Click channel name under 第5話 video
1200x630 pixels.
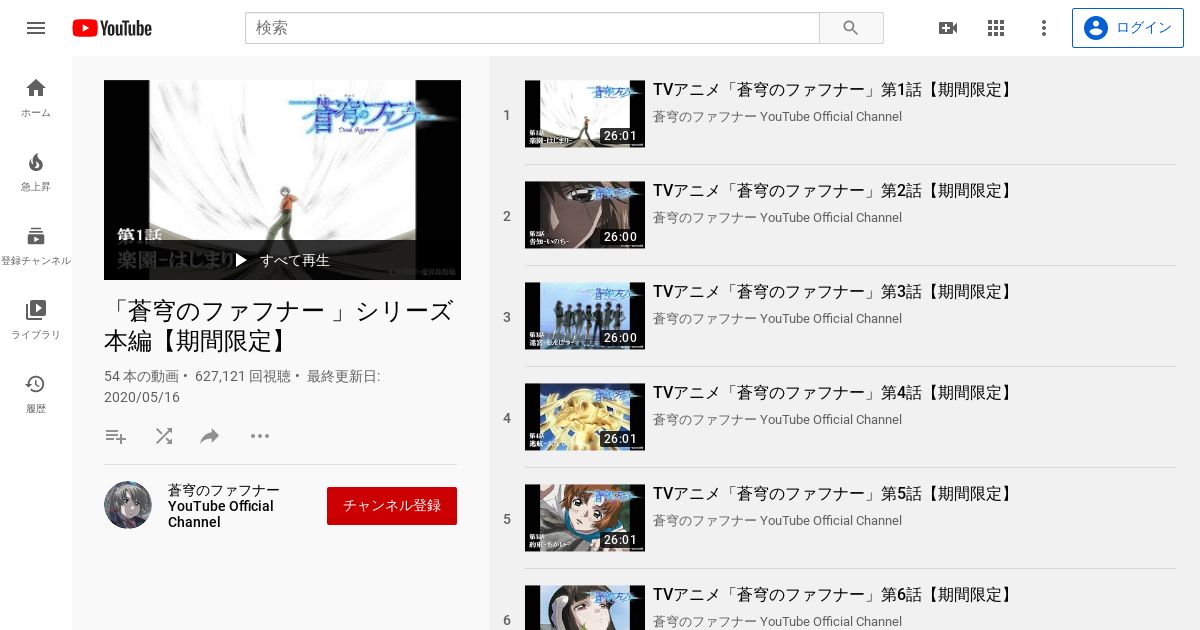click(777, 521)
